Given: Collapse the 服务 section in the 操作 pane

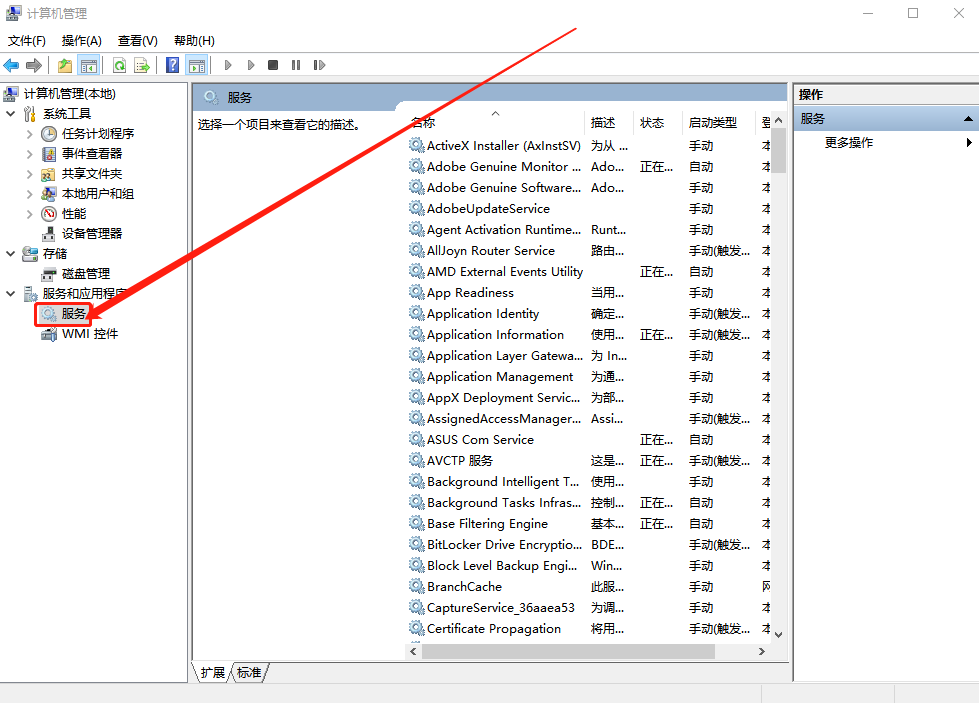Looking at the screenshot, I should [x=967, y=118].
